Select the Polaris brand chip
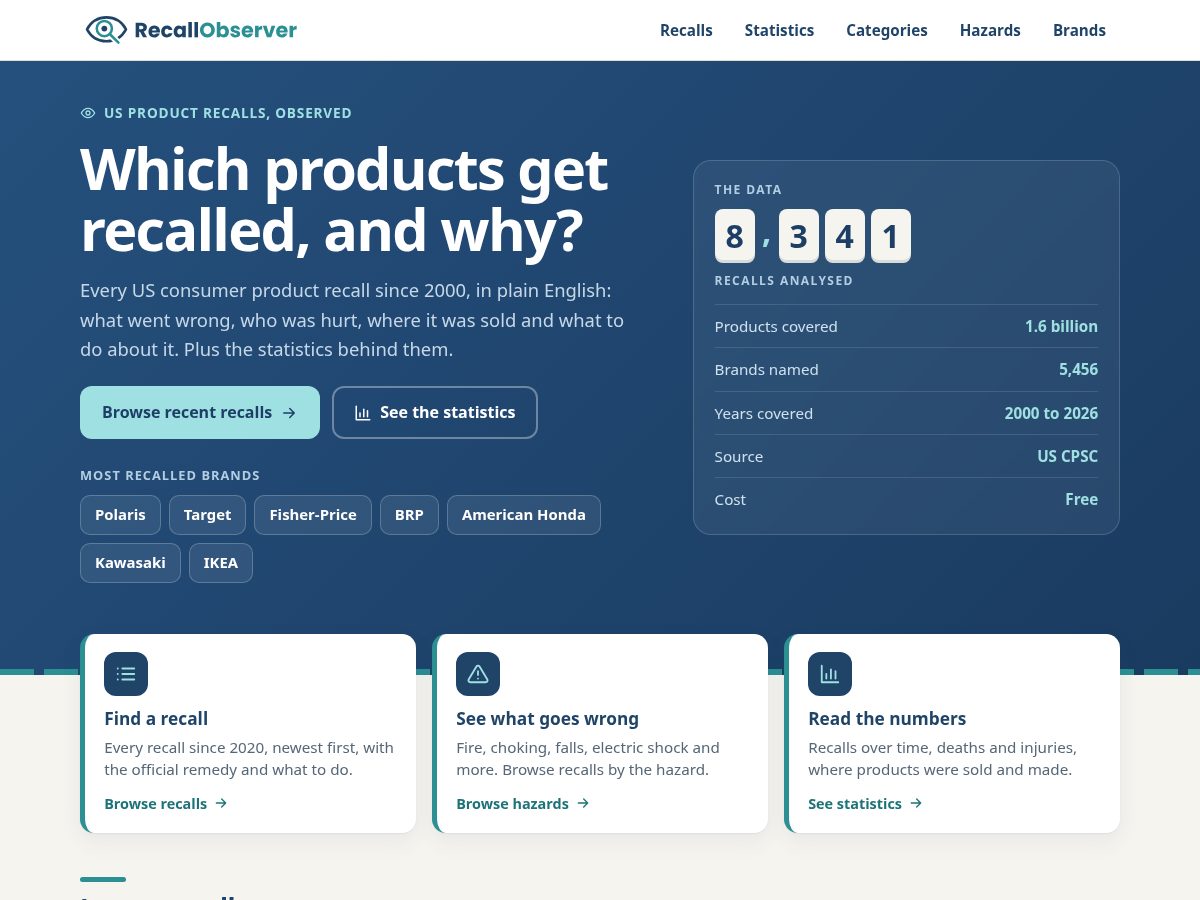 click(120, 515)
